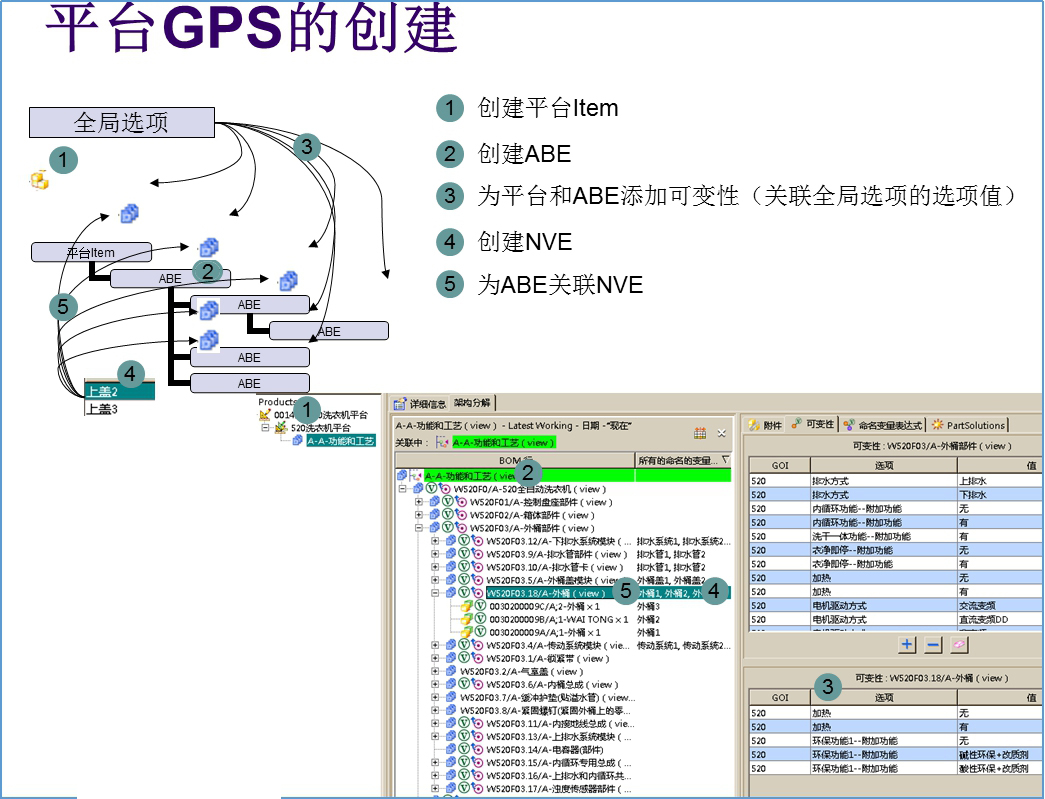Screen dimensions: 1045x799
Task: Click the calendar grid icon in BOM header
Action: pyautogui.click(x=700, y=433)
